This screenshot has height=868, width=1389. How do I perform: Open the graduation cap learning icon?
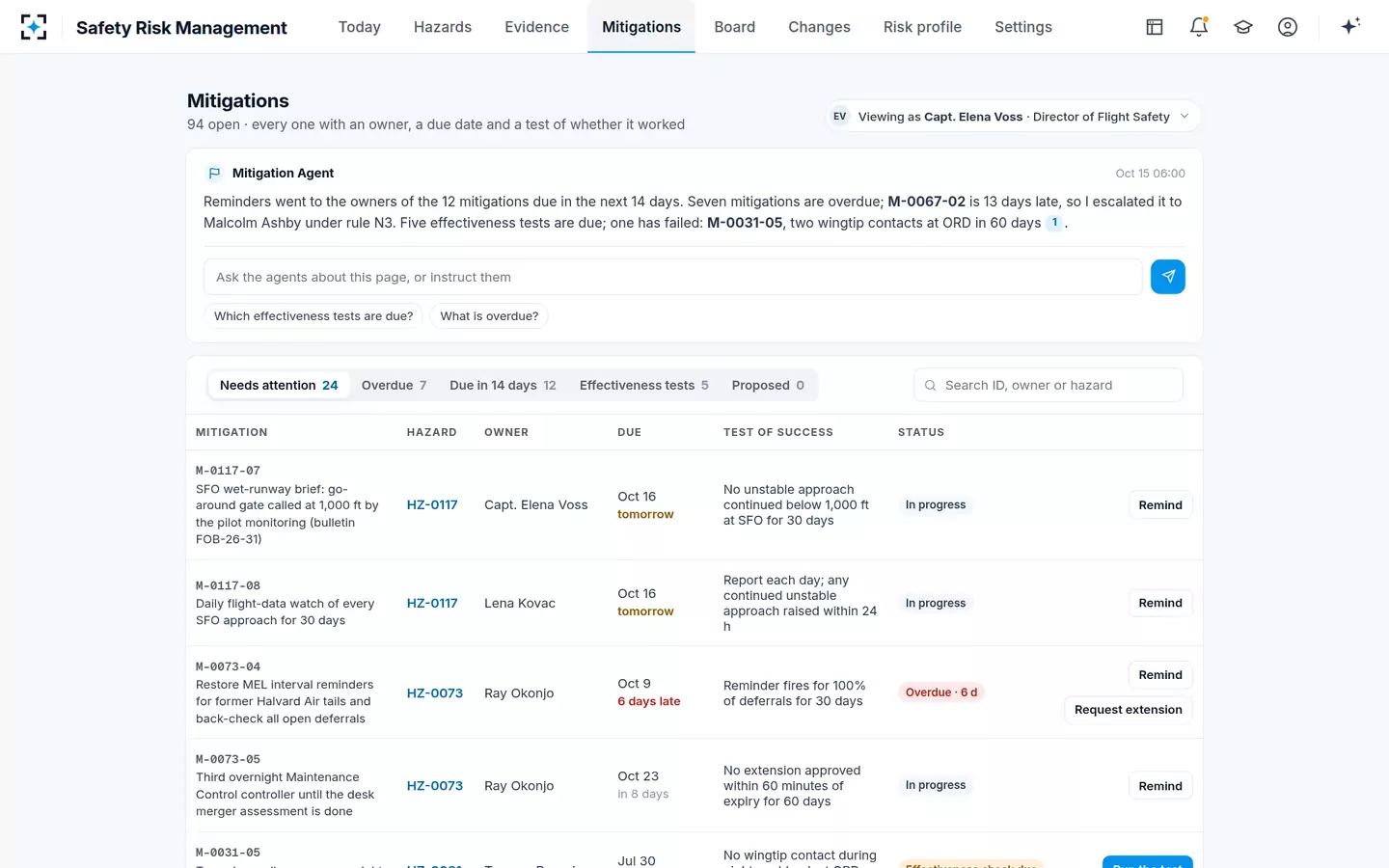(x=1243, y=27)
